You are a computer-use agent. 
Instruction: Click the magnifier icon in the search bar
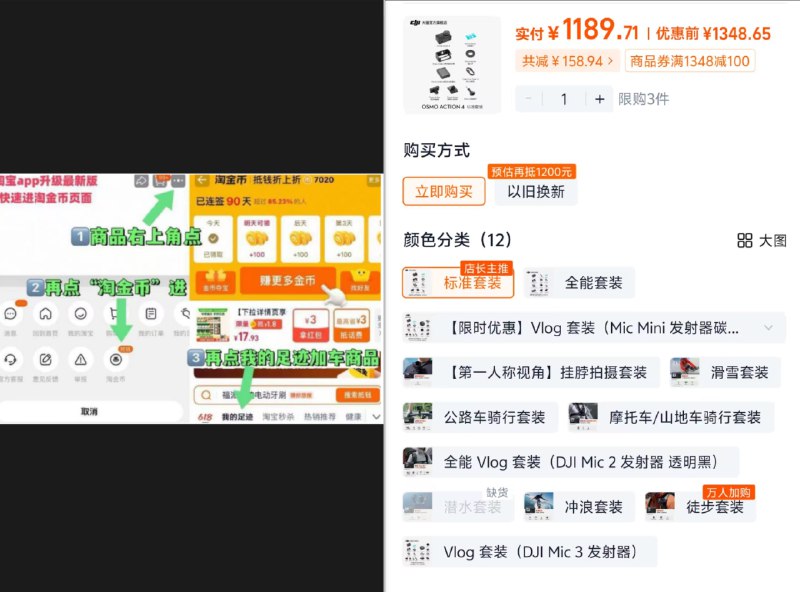pyautogui.click(x=206, y=395)
